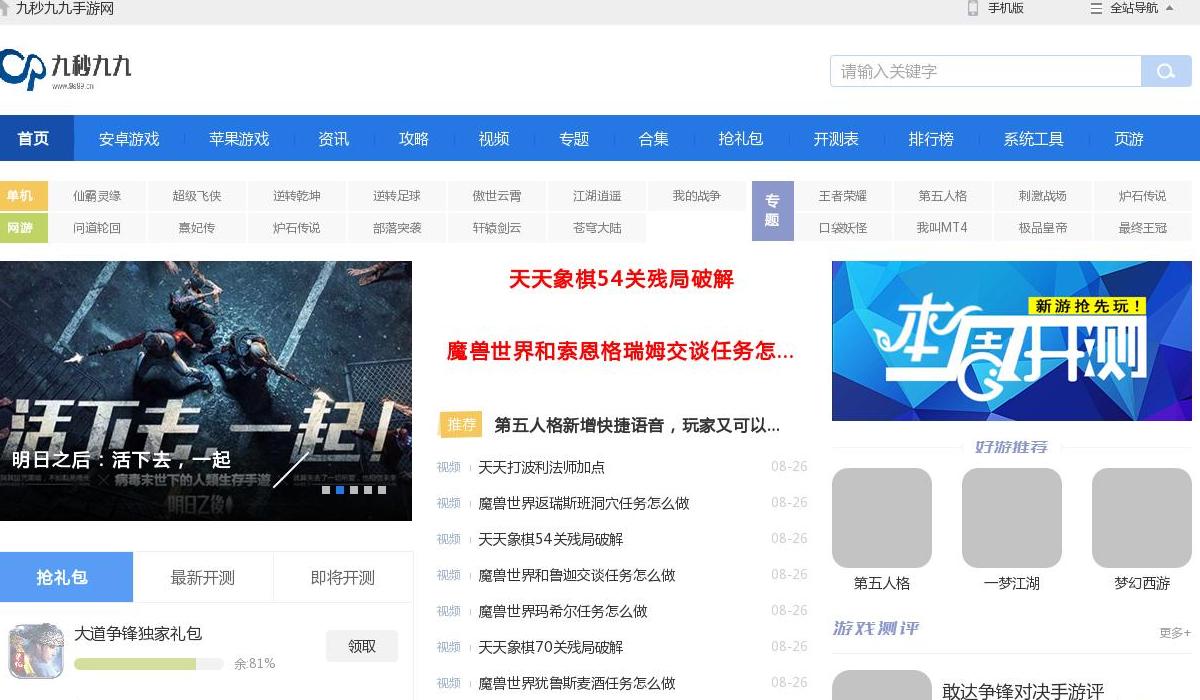Open the 明日之后 carousel banner

206,391
